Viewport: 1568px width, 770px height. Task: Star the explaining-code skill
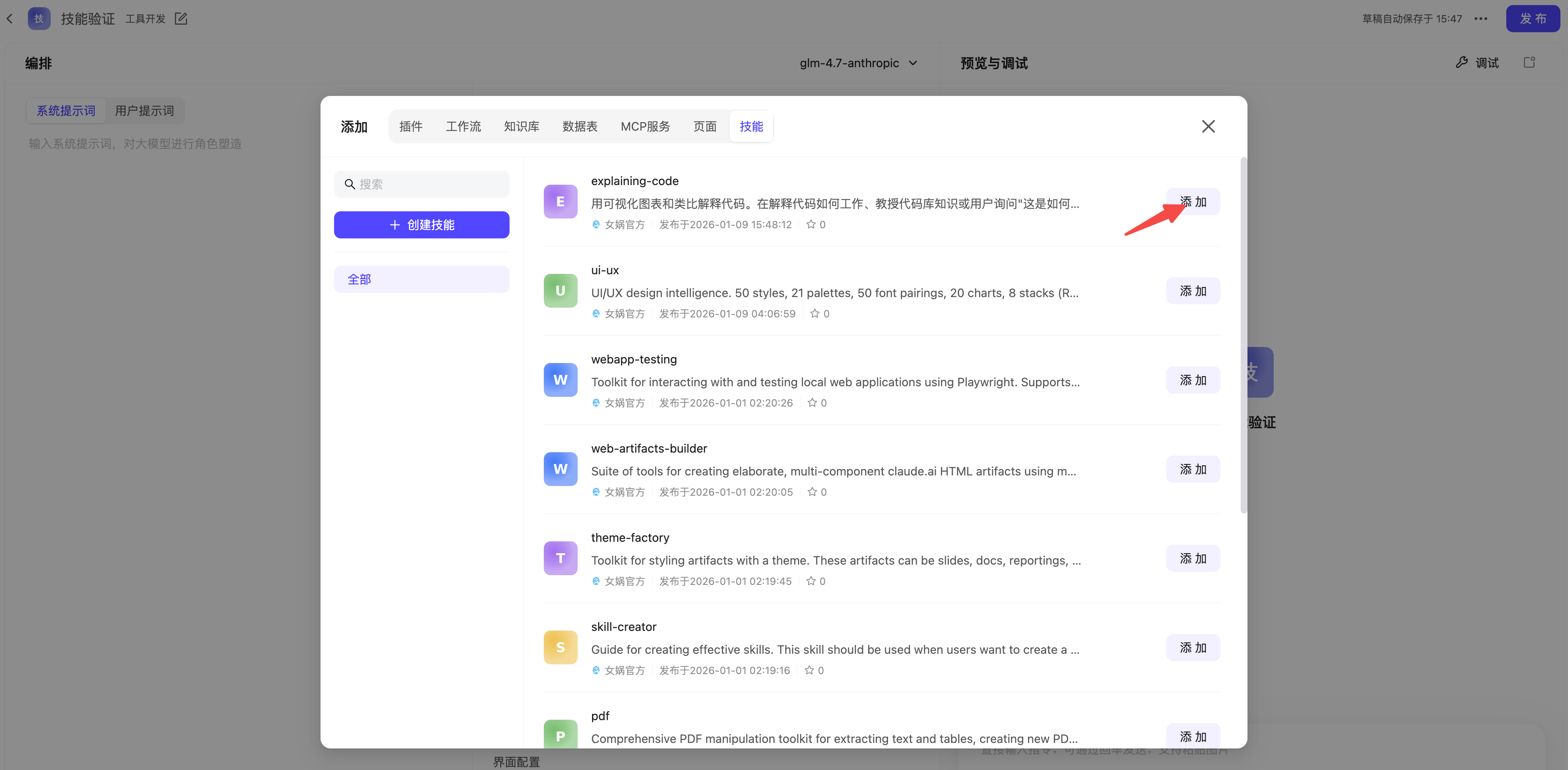coord(810,224)
